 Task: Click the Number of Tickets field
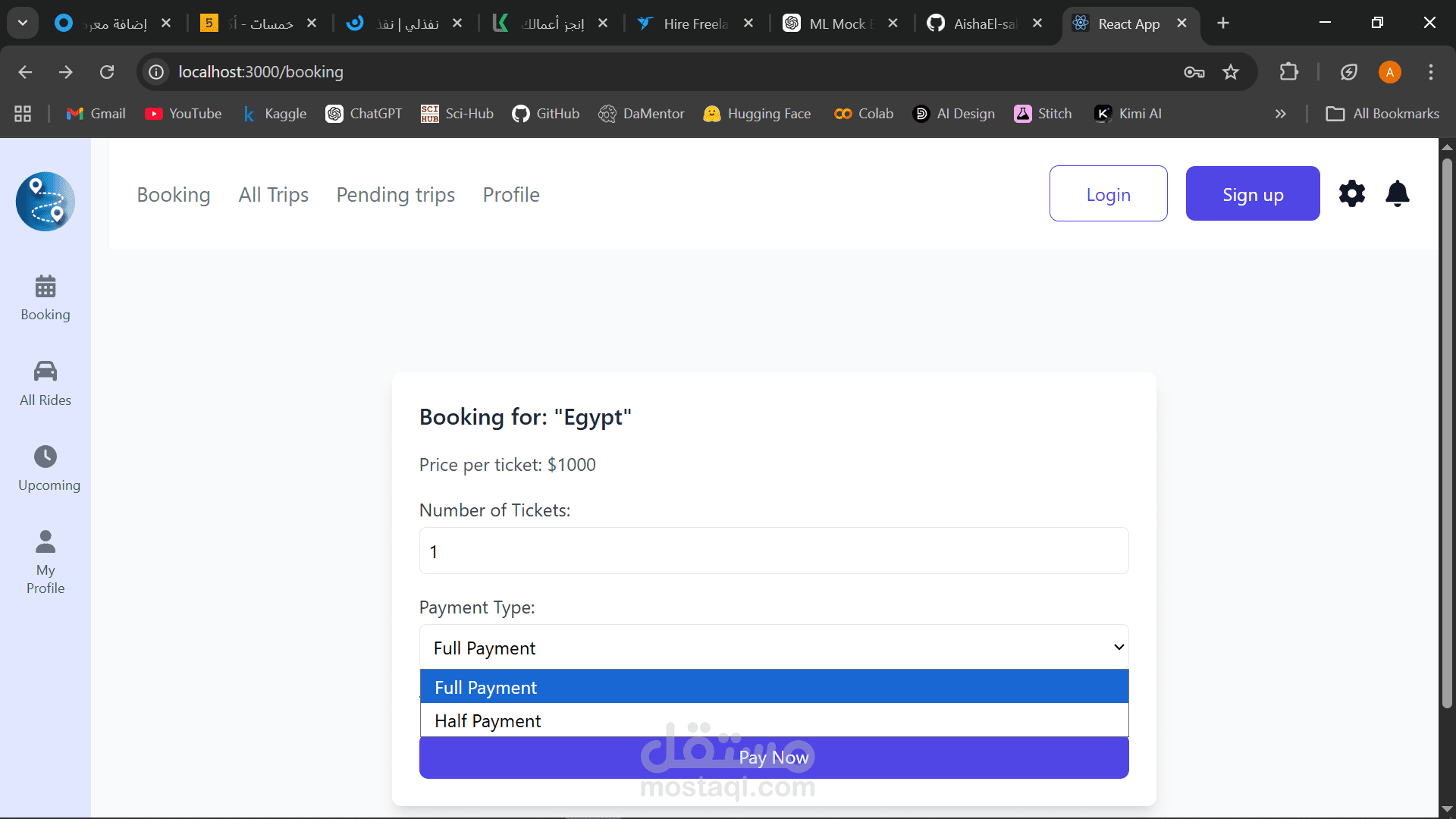(773, 551)
